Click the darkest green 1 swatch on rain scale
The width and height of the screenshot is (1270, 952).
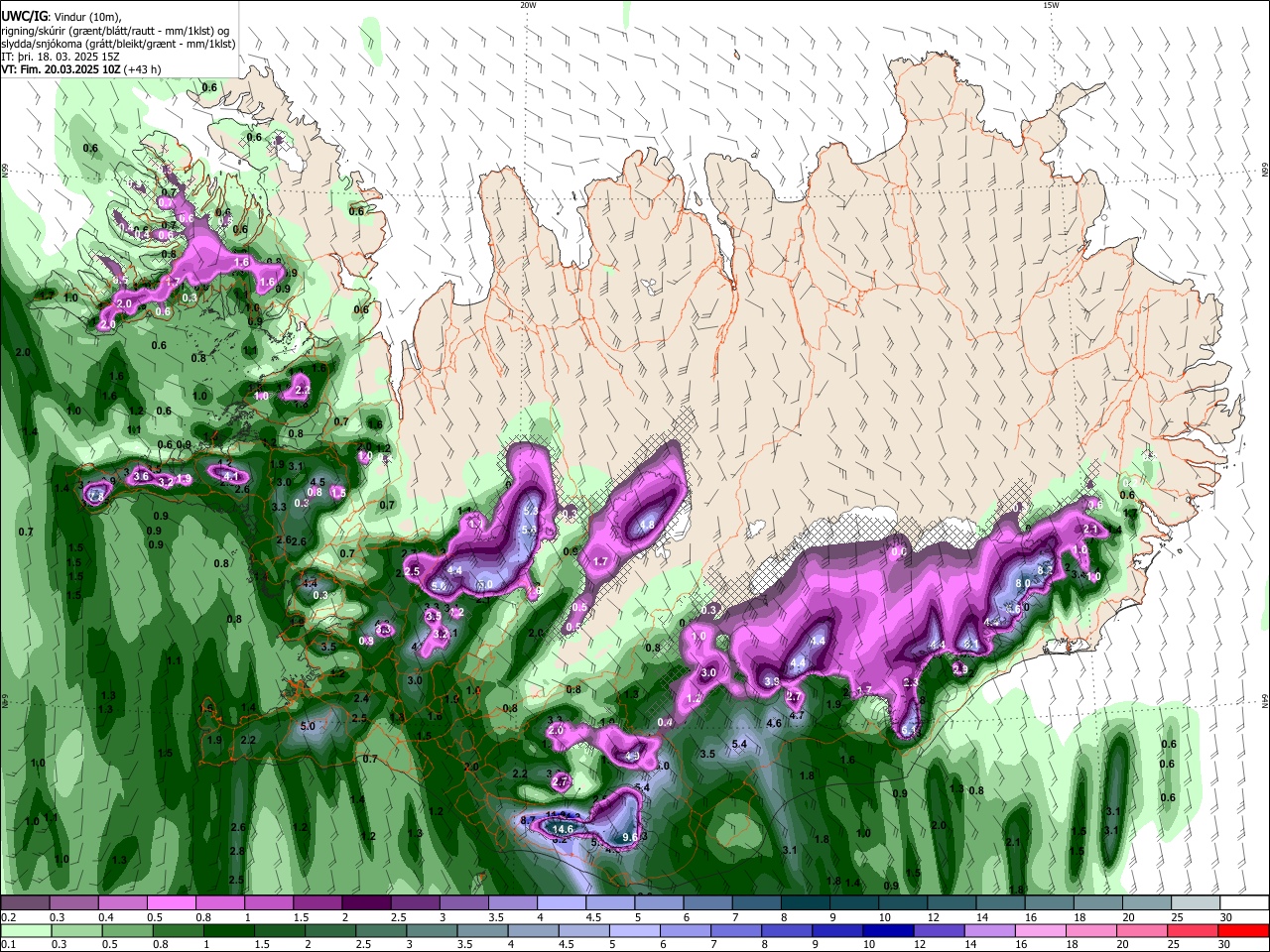tap(228, 931)
